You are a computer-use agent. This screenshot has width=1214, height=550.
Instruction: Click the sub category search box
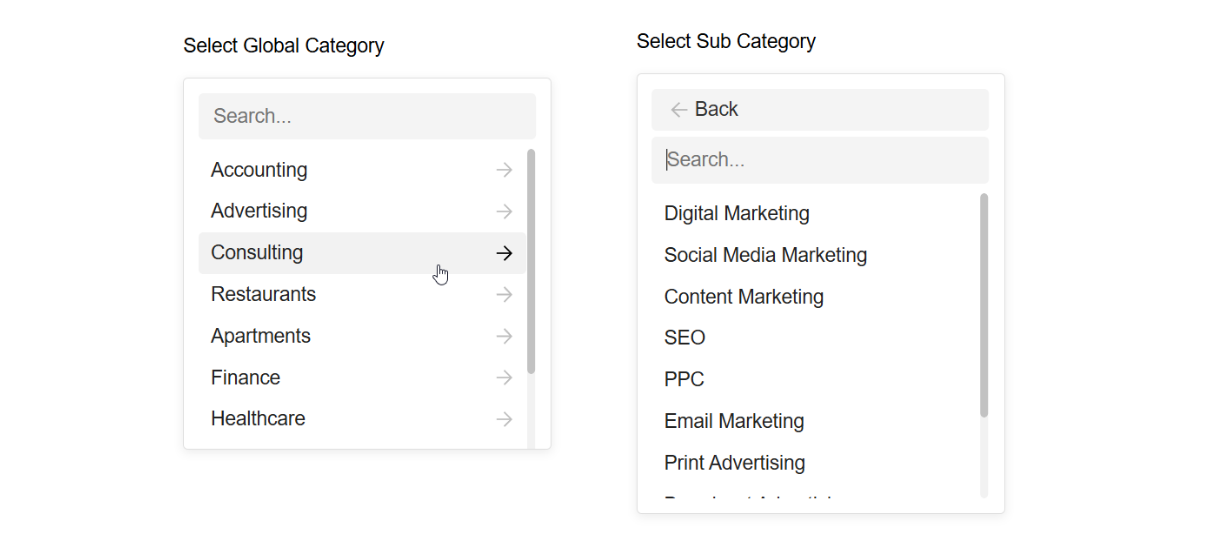tap(820, 160)
